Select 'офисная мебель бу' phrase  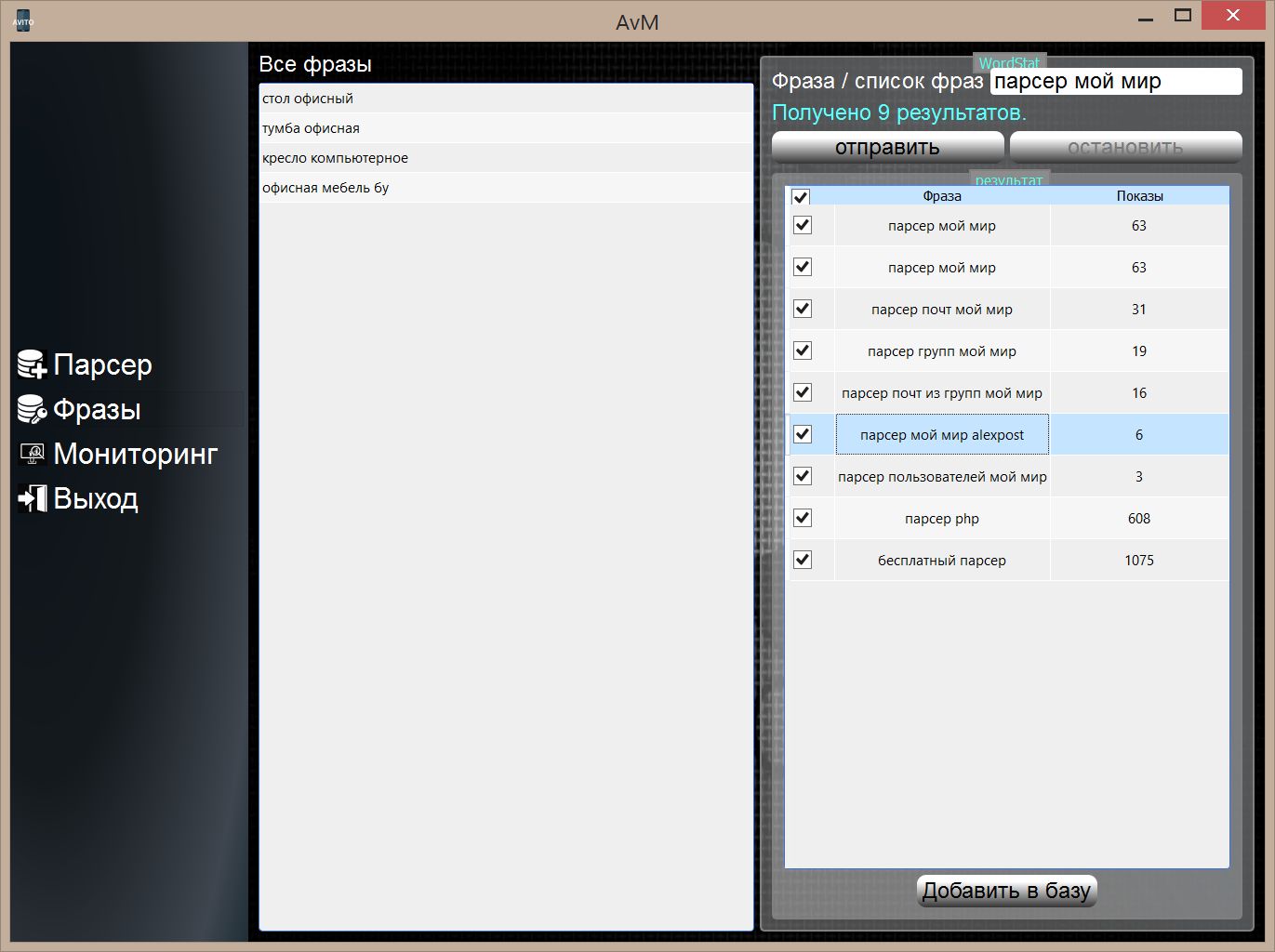click(x=506, y=188)
